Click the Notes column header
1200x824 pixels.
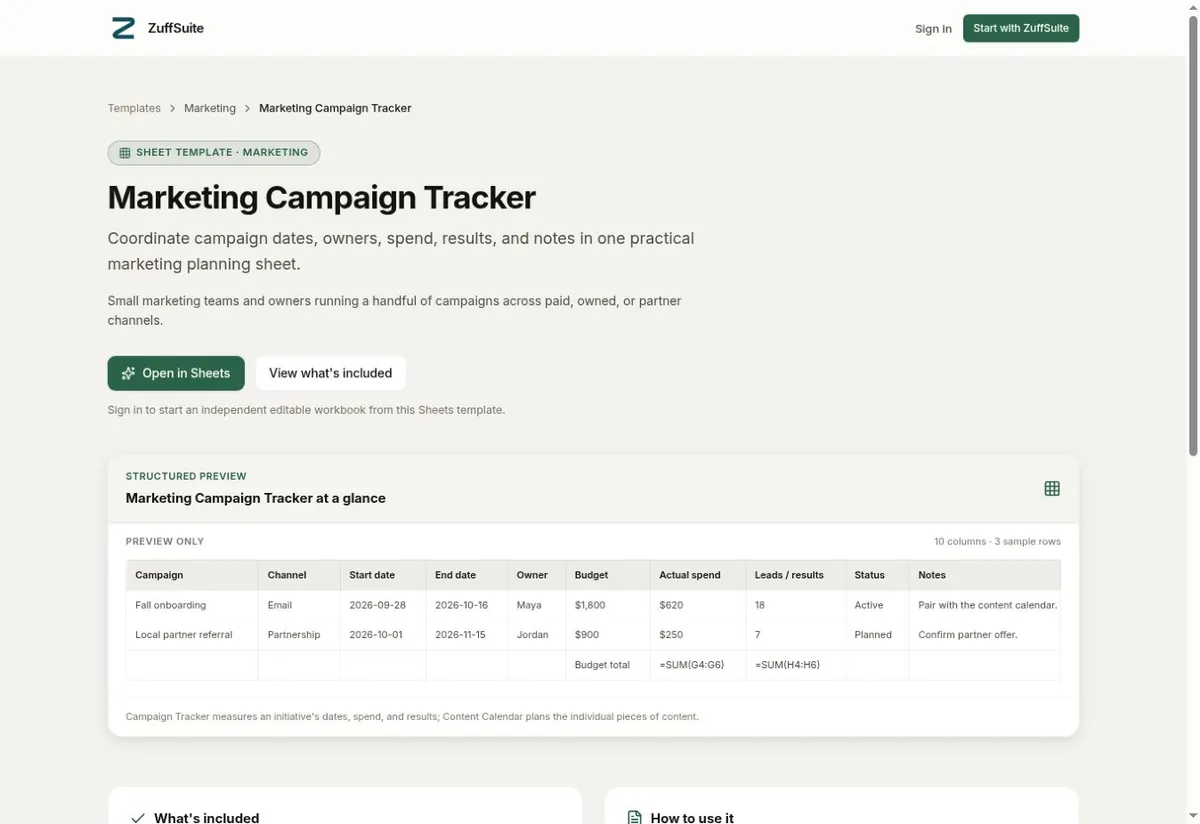tap(984, 575)
